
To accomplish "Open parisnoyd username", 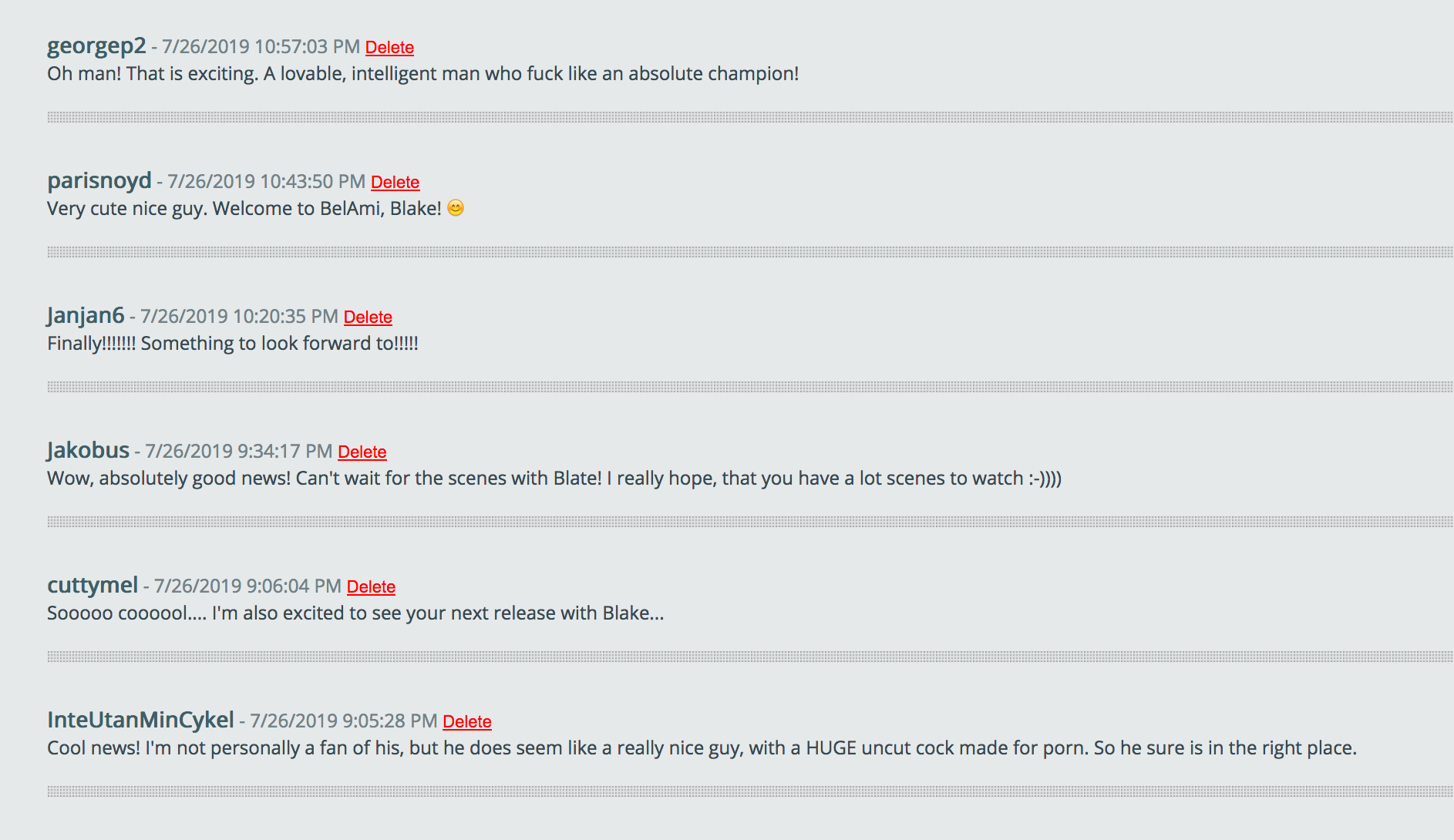I will 99,181.
